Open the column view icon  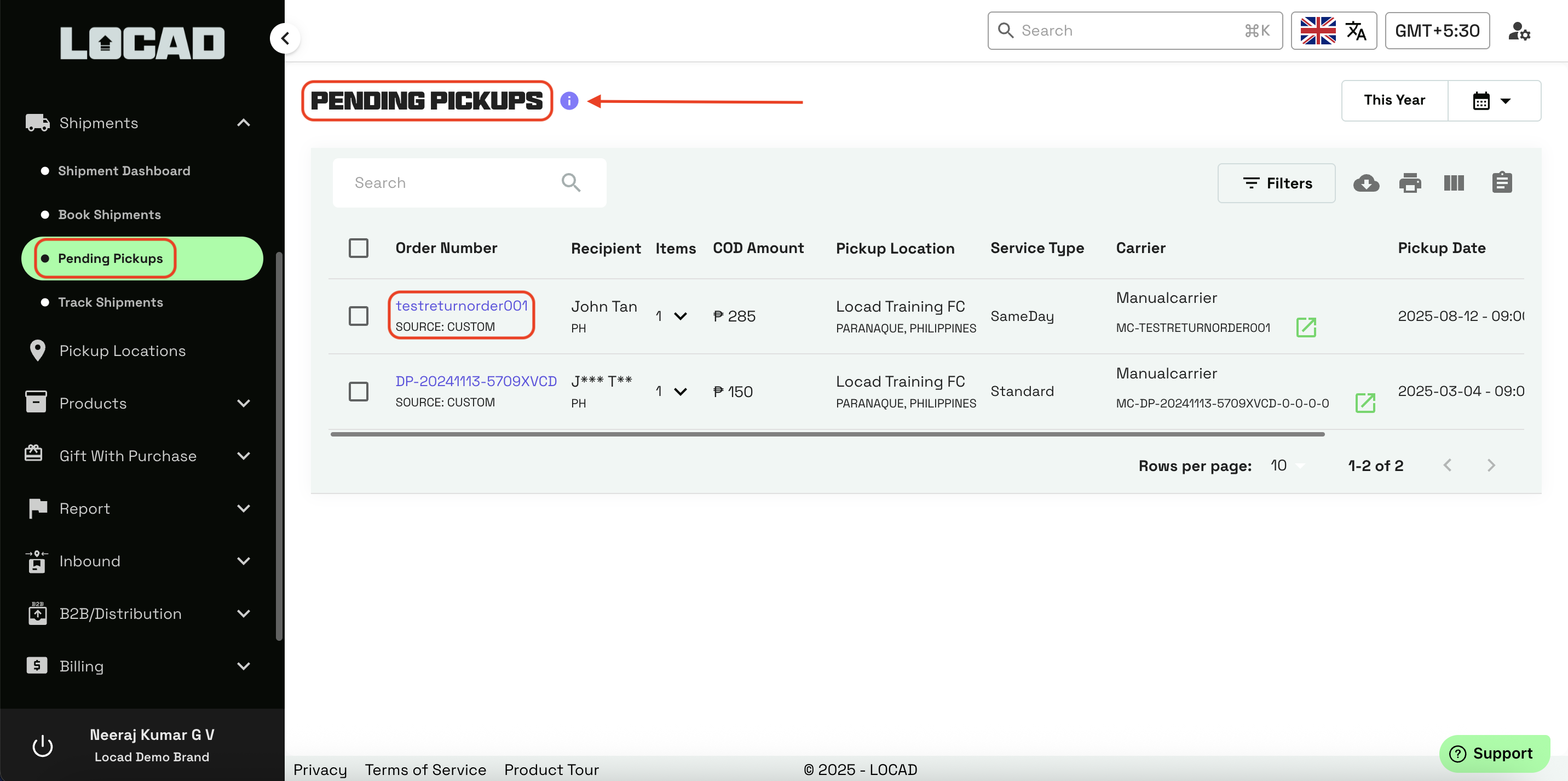click(1454, 182)
